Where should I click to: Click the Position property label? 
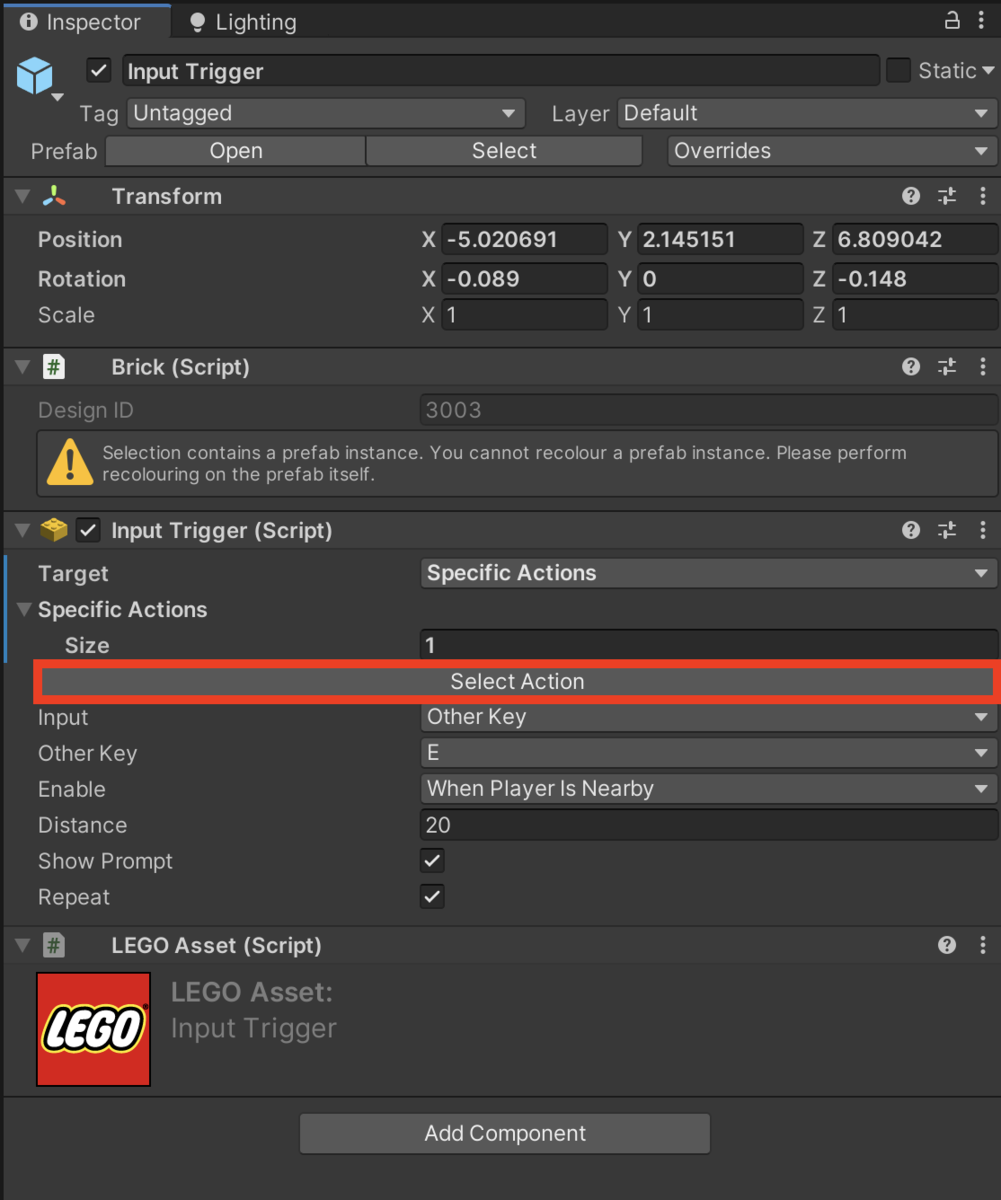click(80, 240)
